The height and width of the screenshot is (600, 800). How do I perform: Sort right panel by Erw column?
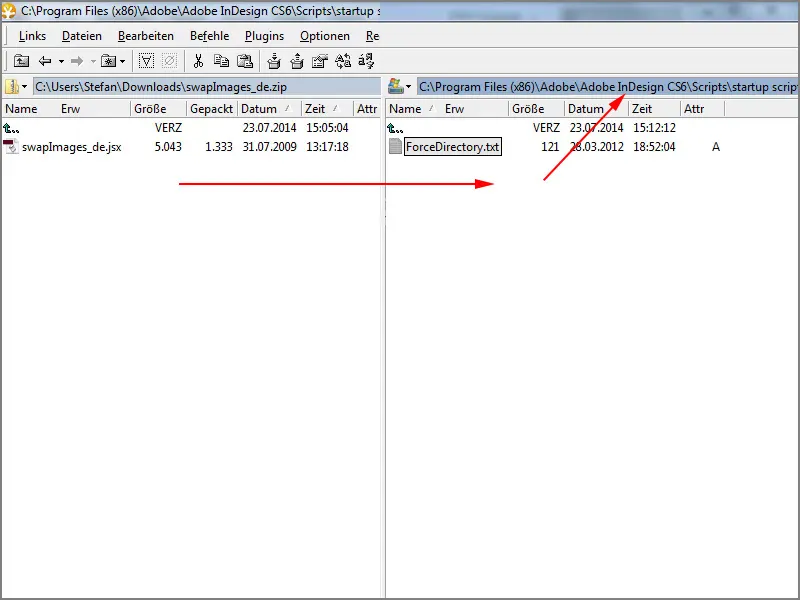[454, 109]
